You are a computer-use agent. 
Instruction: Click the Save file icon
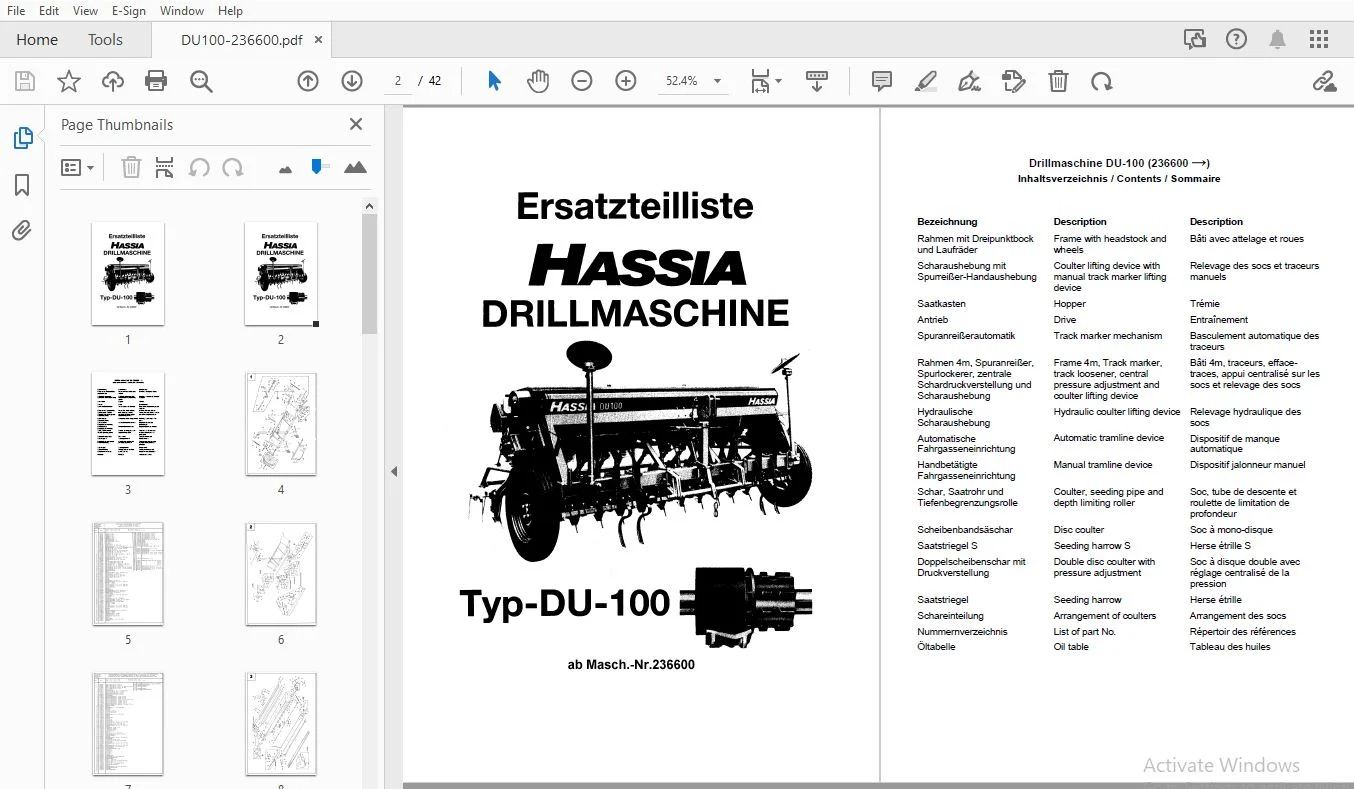[24, 81]
